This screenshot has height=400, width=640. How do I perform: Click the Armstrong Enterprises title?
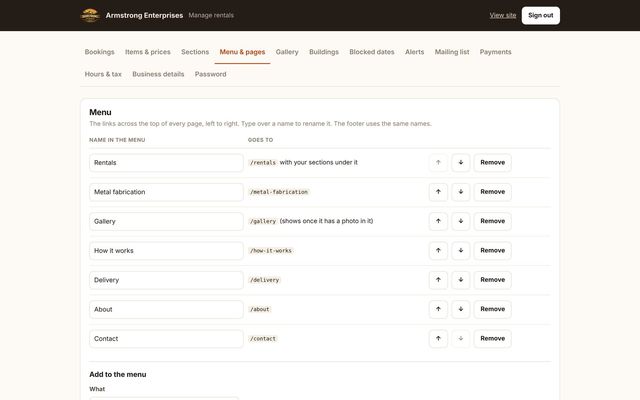pos(144,16)
